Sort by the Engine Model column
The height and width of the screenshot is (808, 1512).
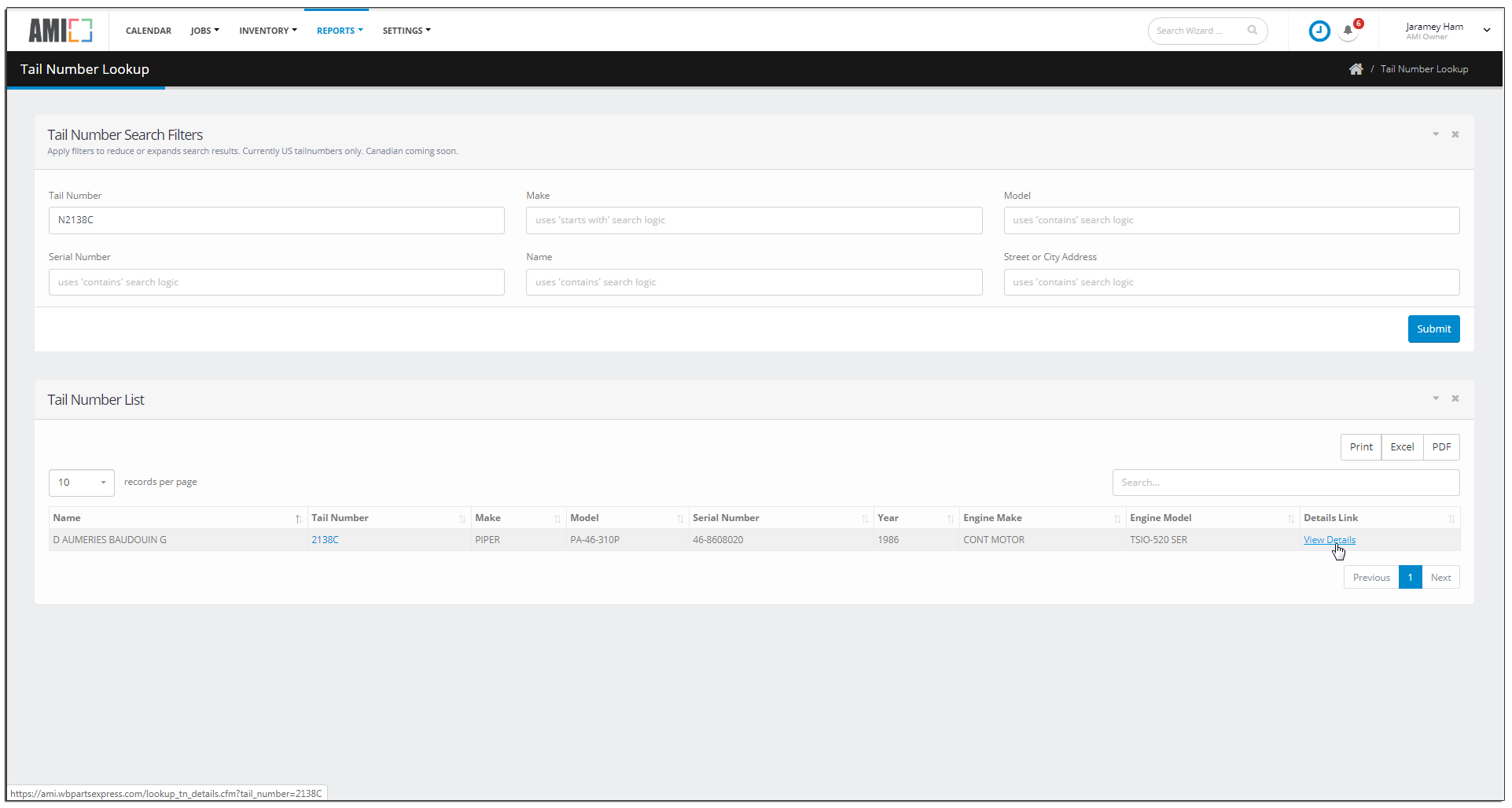[1212, 518]
